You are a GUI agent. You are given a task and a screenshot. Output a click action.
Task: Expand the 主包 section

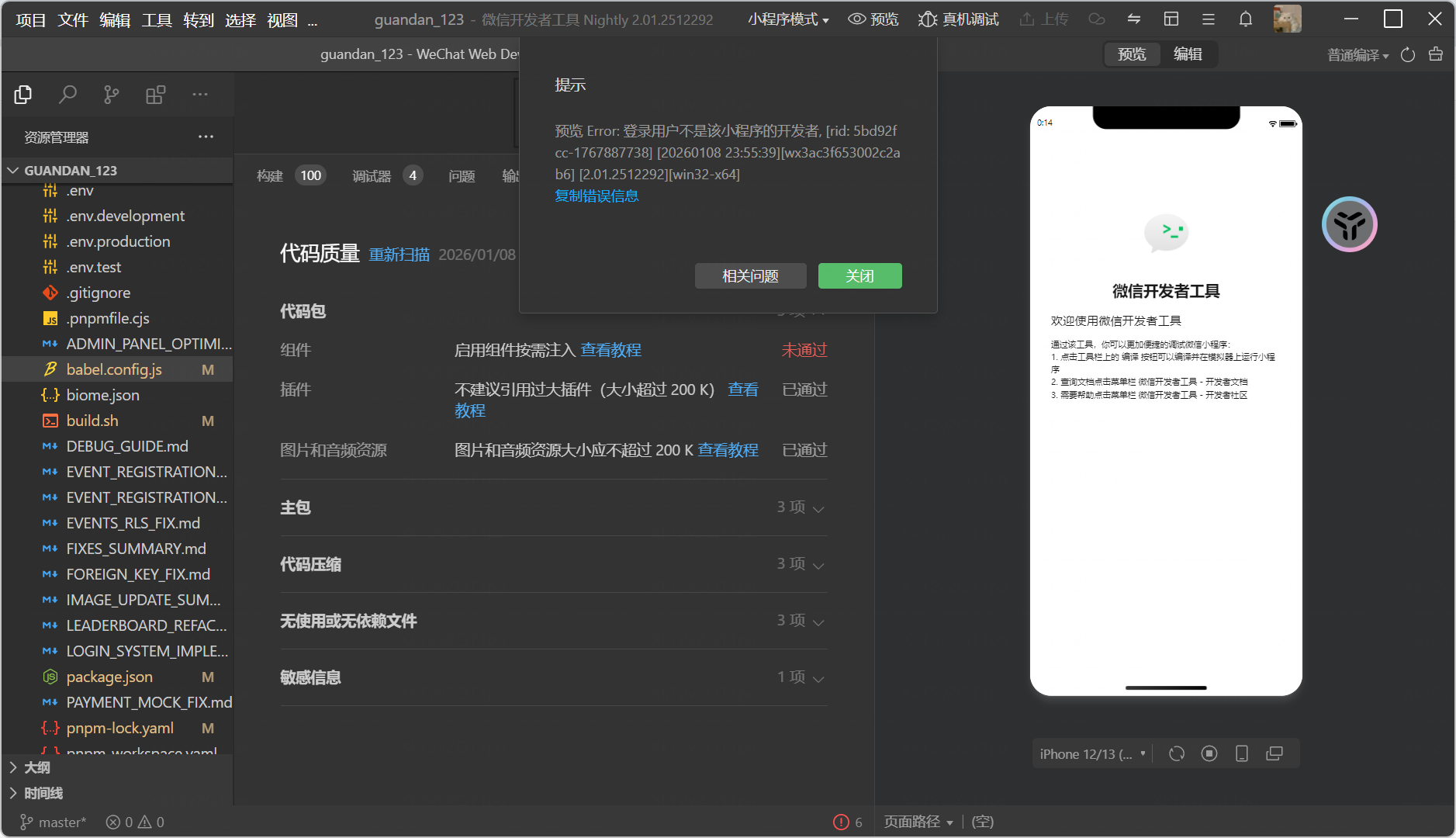[553, 507]
